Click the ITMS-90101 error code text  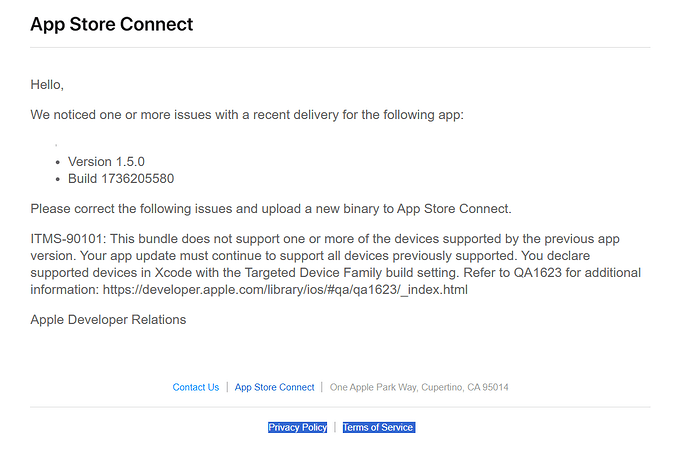pyautogui.click(x=66, y=239)
